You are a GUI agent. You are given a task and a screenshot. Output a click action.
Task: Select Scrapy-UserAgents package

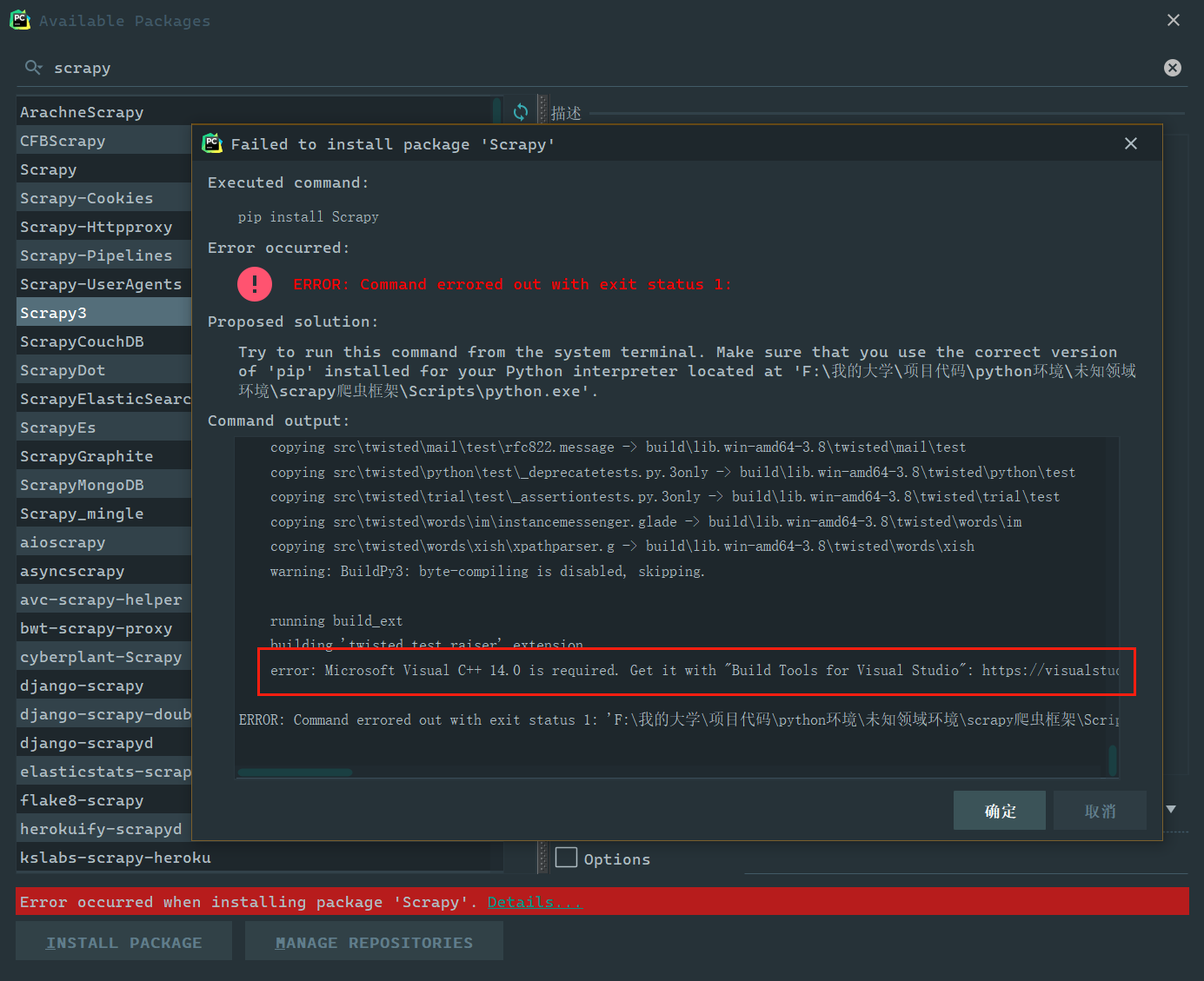pos(104,284)
